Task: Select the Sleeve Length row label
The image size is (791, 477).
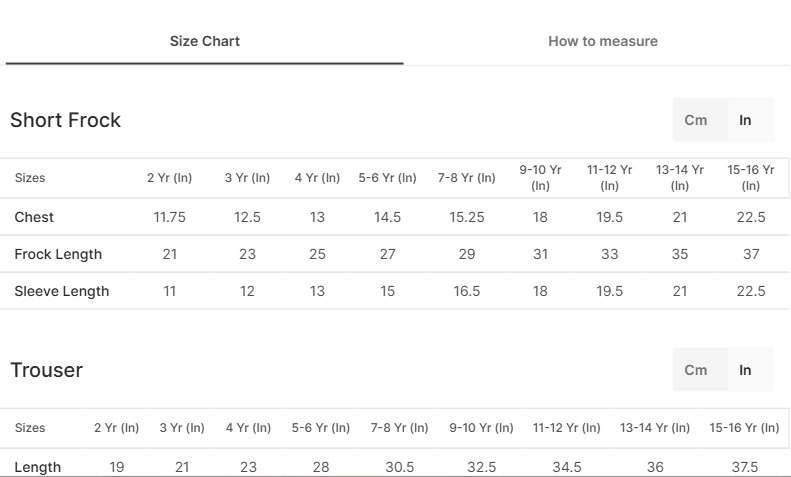Action: pos(62,291)
